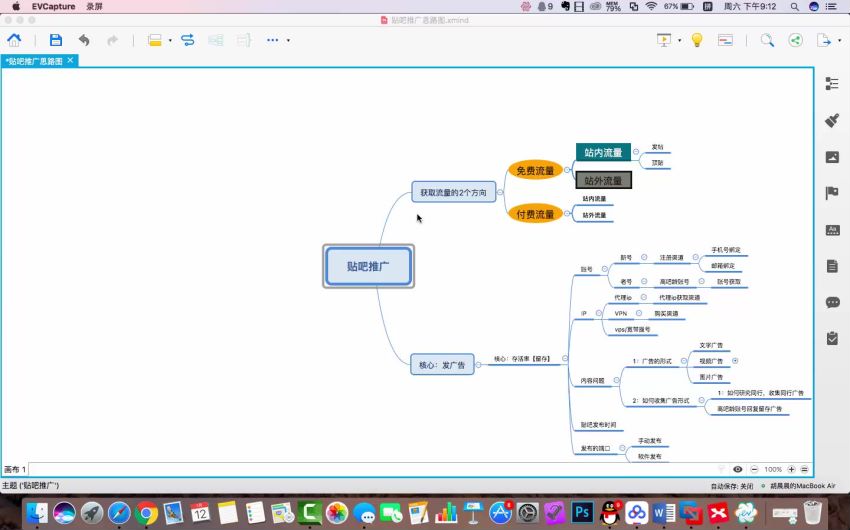This screenshot has width=850, height=530.
Task: Open the Image panel in the right sidebar
Action: point(831,157)
